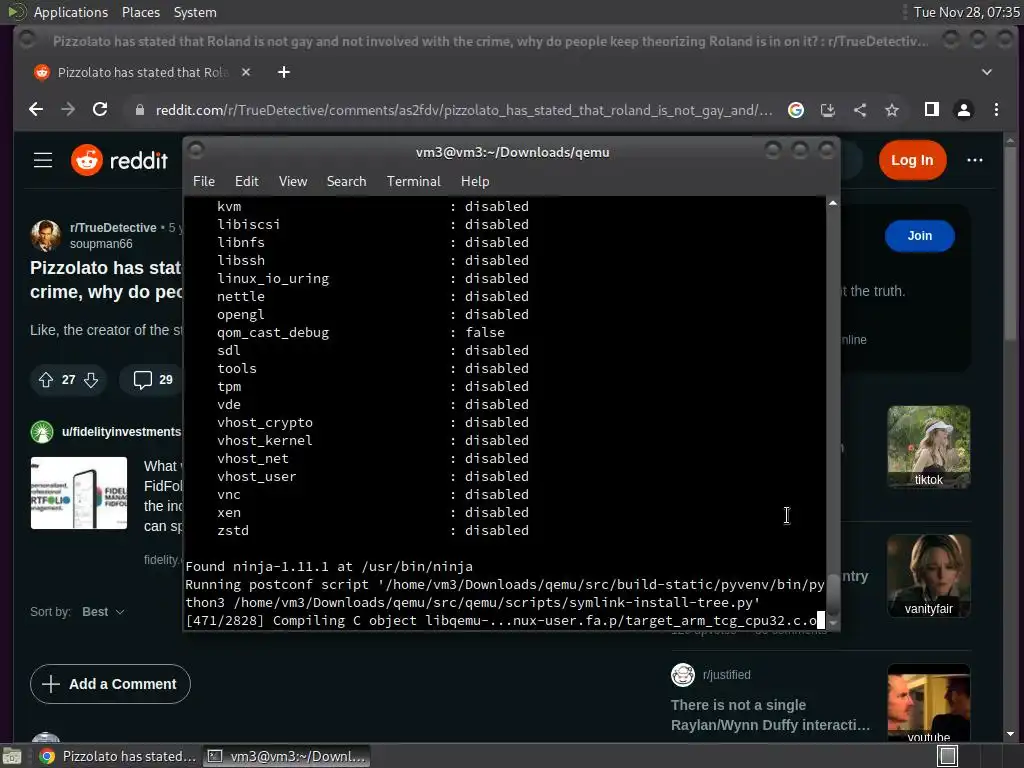Click the Reddit logo to go home

120,160
